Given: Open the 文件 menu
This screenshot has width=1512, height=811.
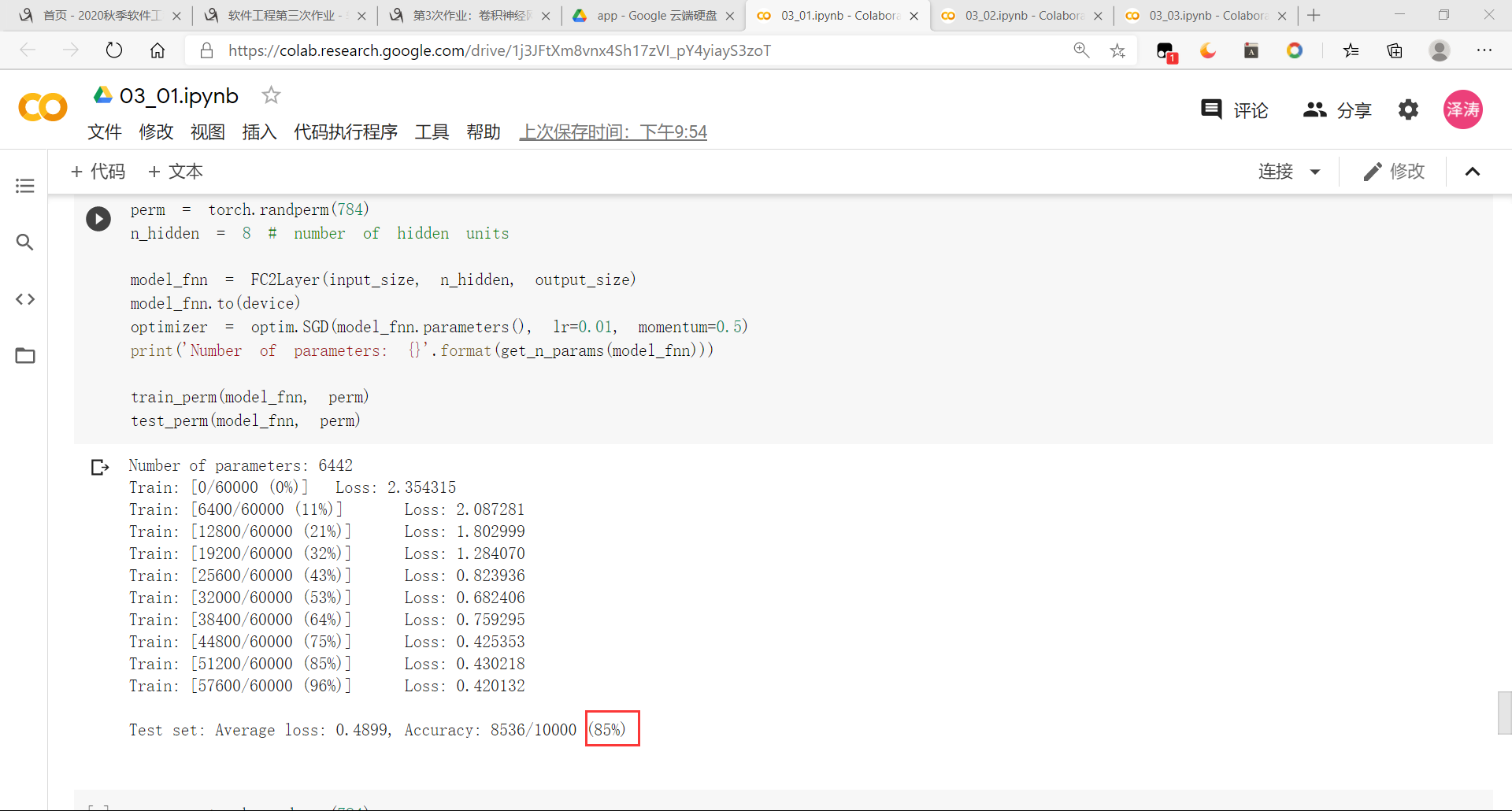Looking at the screenshot, I should coord(105,132).
